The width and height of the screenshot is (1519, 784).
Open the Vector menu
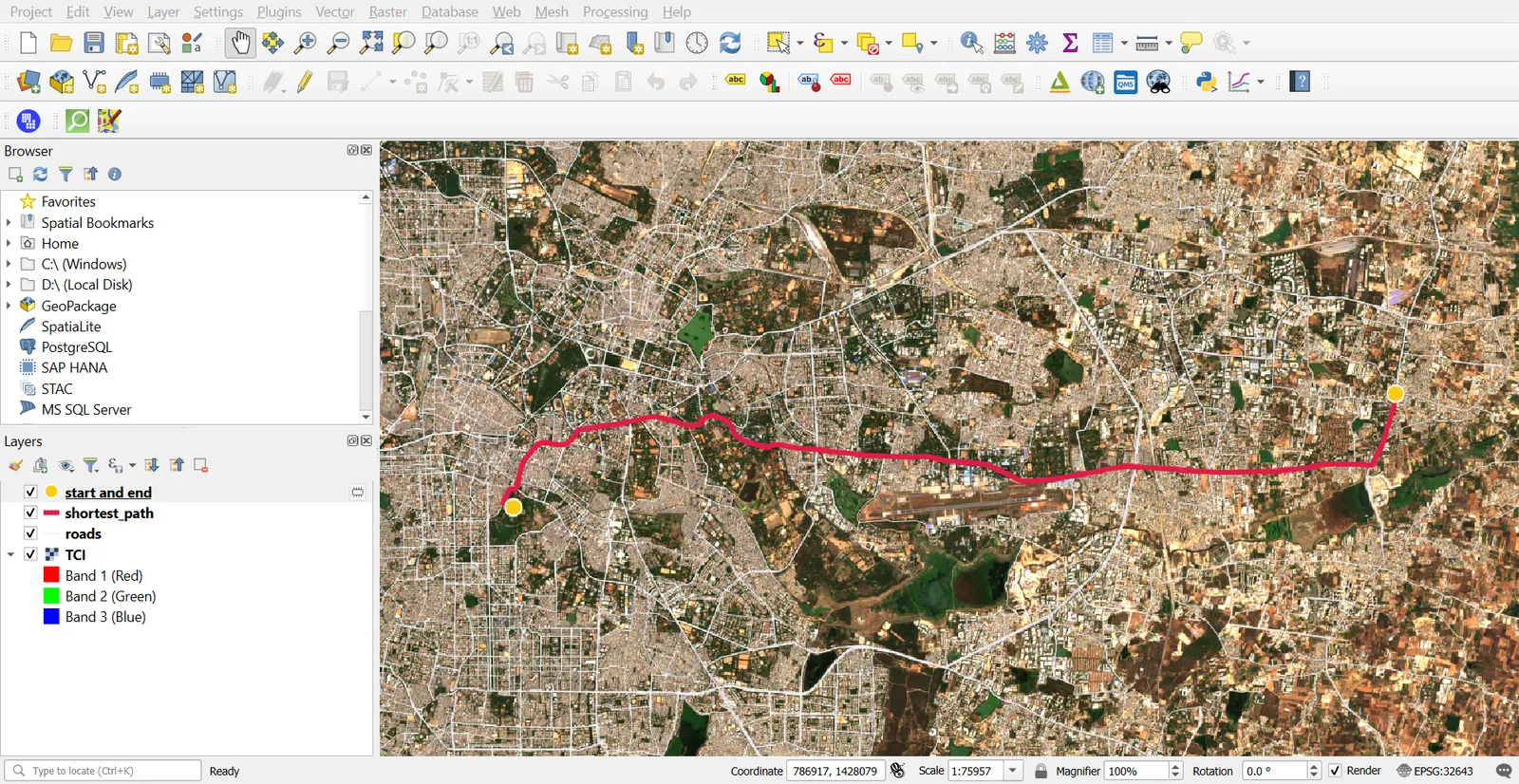point(334,11)
